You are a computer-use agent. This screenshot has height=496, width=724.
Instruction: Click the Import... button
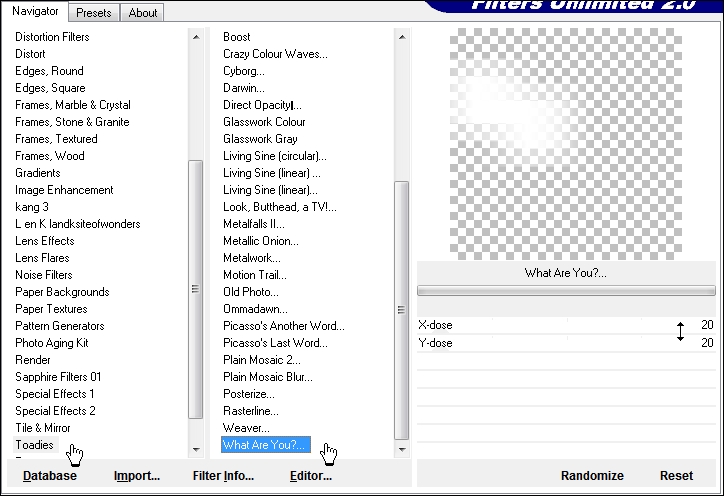[x=137, y=476]
